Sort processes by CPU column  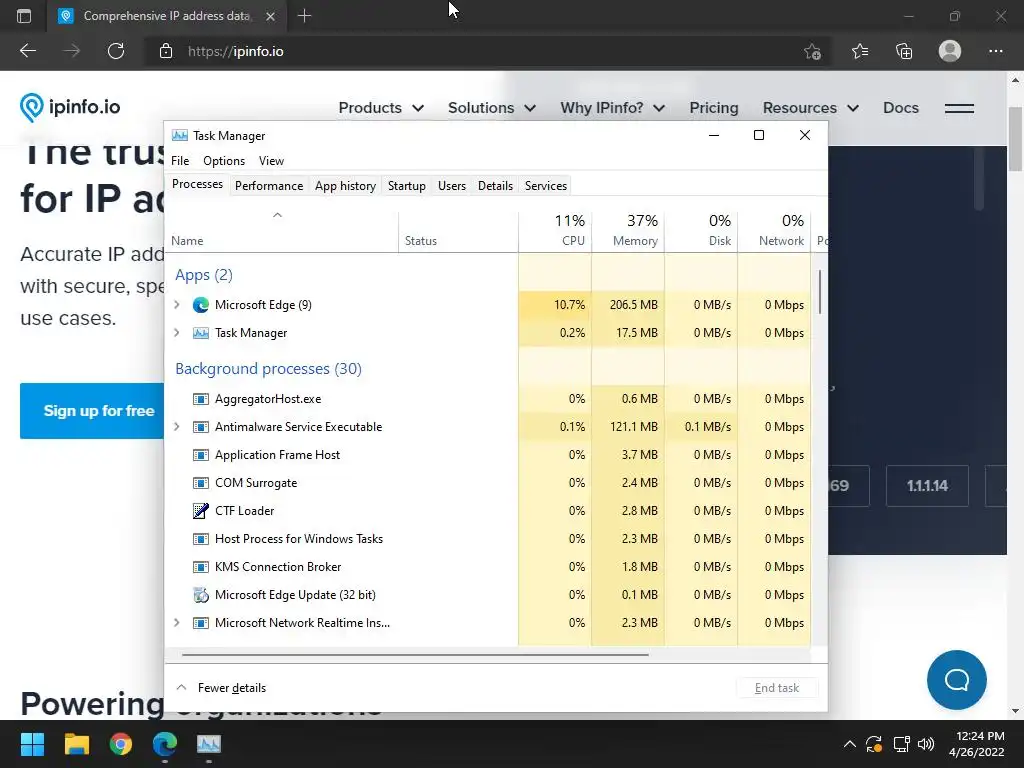(555, 231)
